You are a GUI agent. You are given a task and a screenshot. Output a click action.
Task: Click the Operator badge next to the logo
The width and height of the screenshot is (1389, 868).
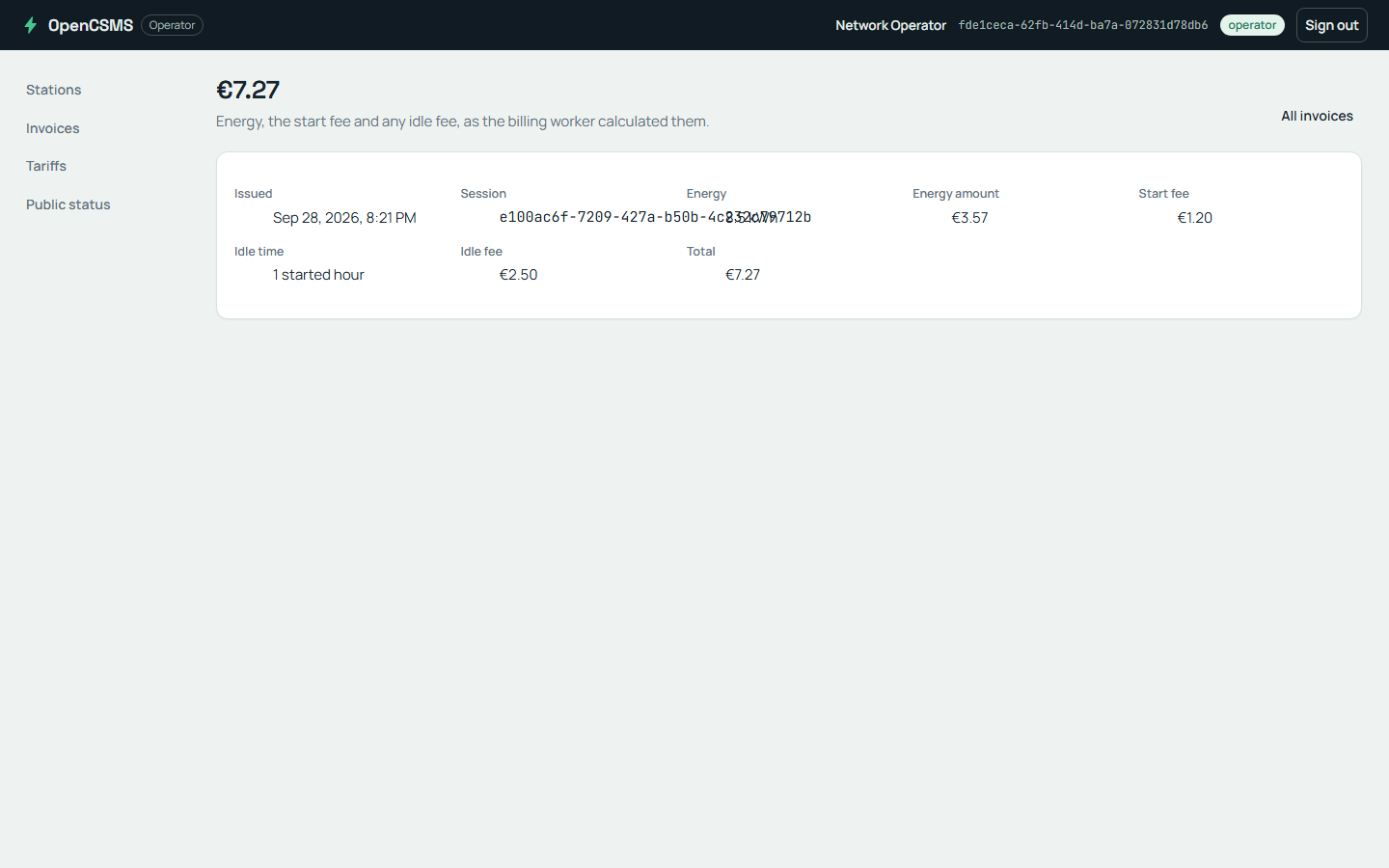[172, 25]
